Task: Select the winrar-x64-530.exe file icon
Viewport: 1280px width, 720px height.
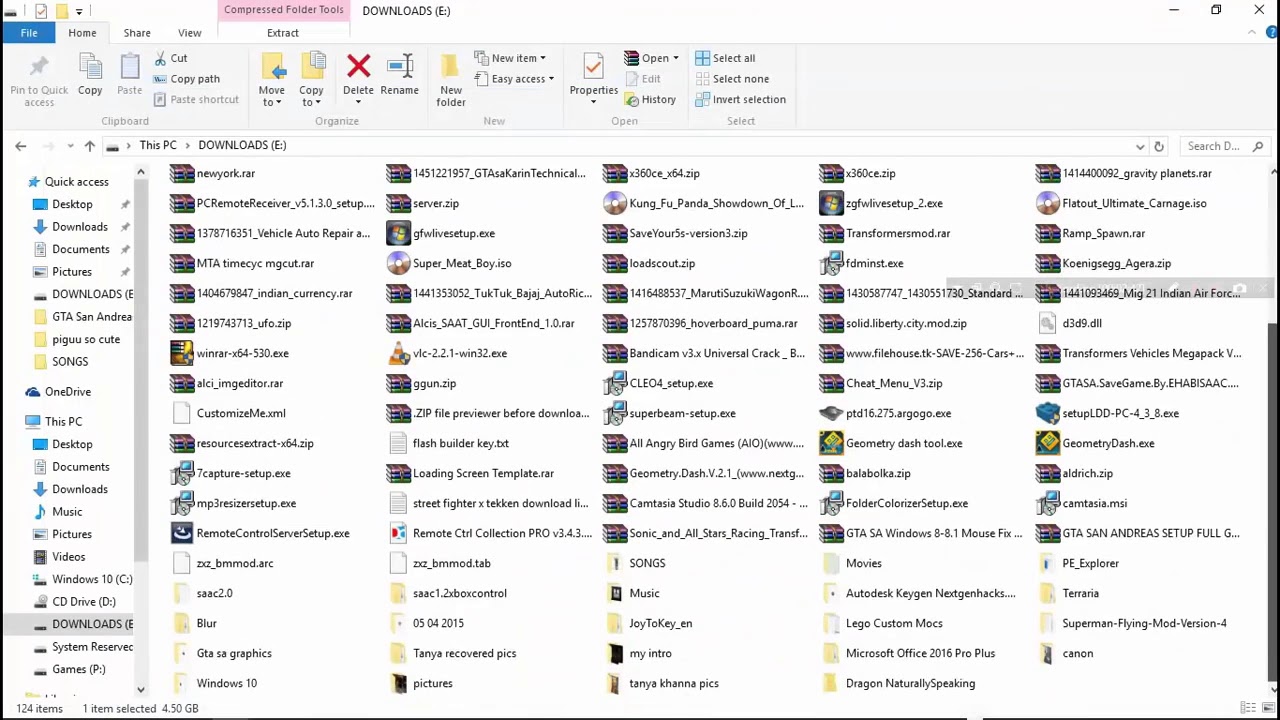Action: [181, 353]
